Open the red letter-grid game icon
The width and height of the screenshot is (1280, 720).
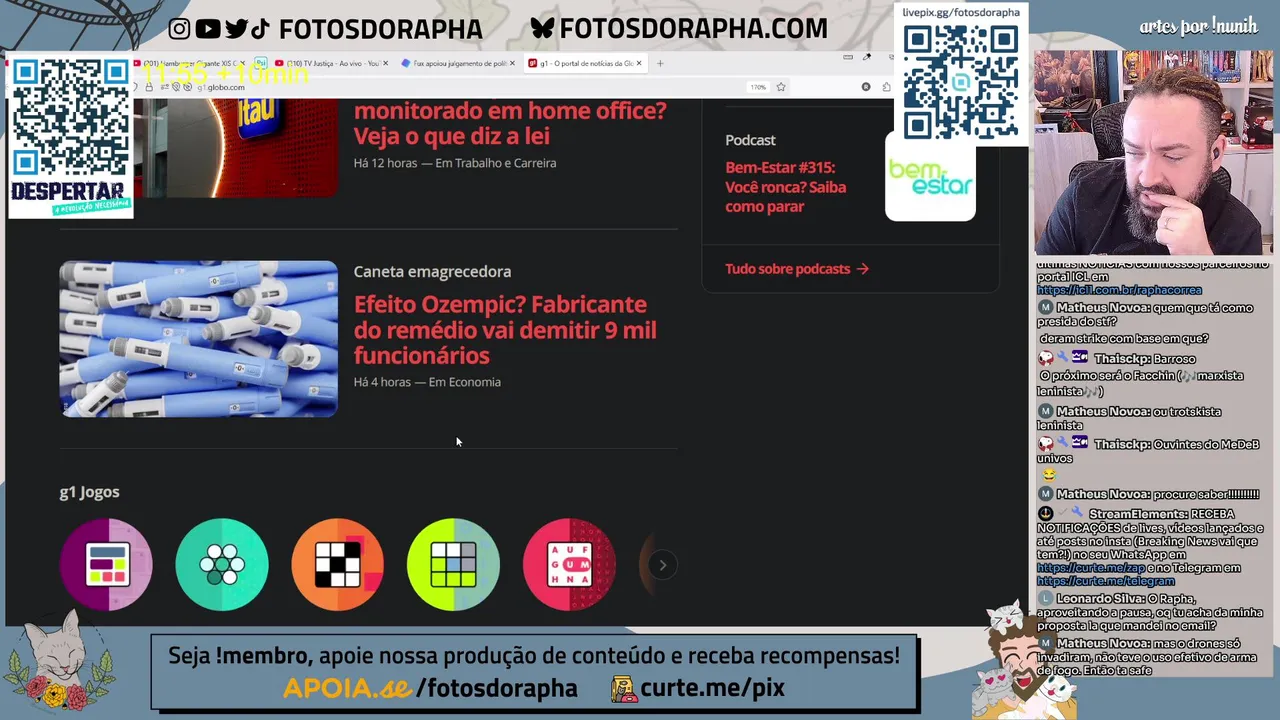pyautogui.click(x=569, y=565)
